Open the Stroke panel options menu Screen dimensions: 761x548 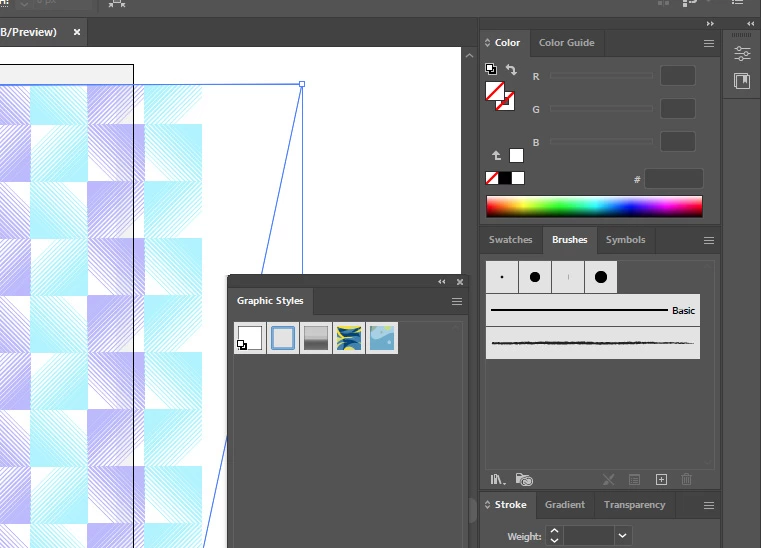tap(709, 506)
